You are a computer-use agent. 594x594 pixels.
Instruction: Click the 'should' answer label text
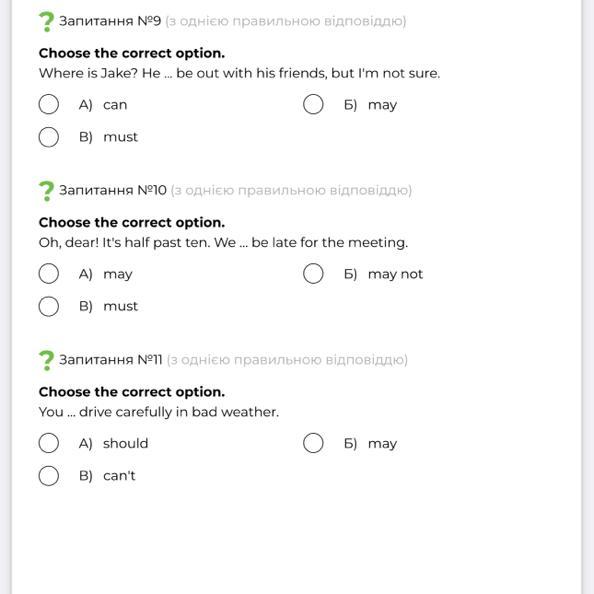coord(125,443)
